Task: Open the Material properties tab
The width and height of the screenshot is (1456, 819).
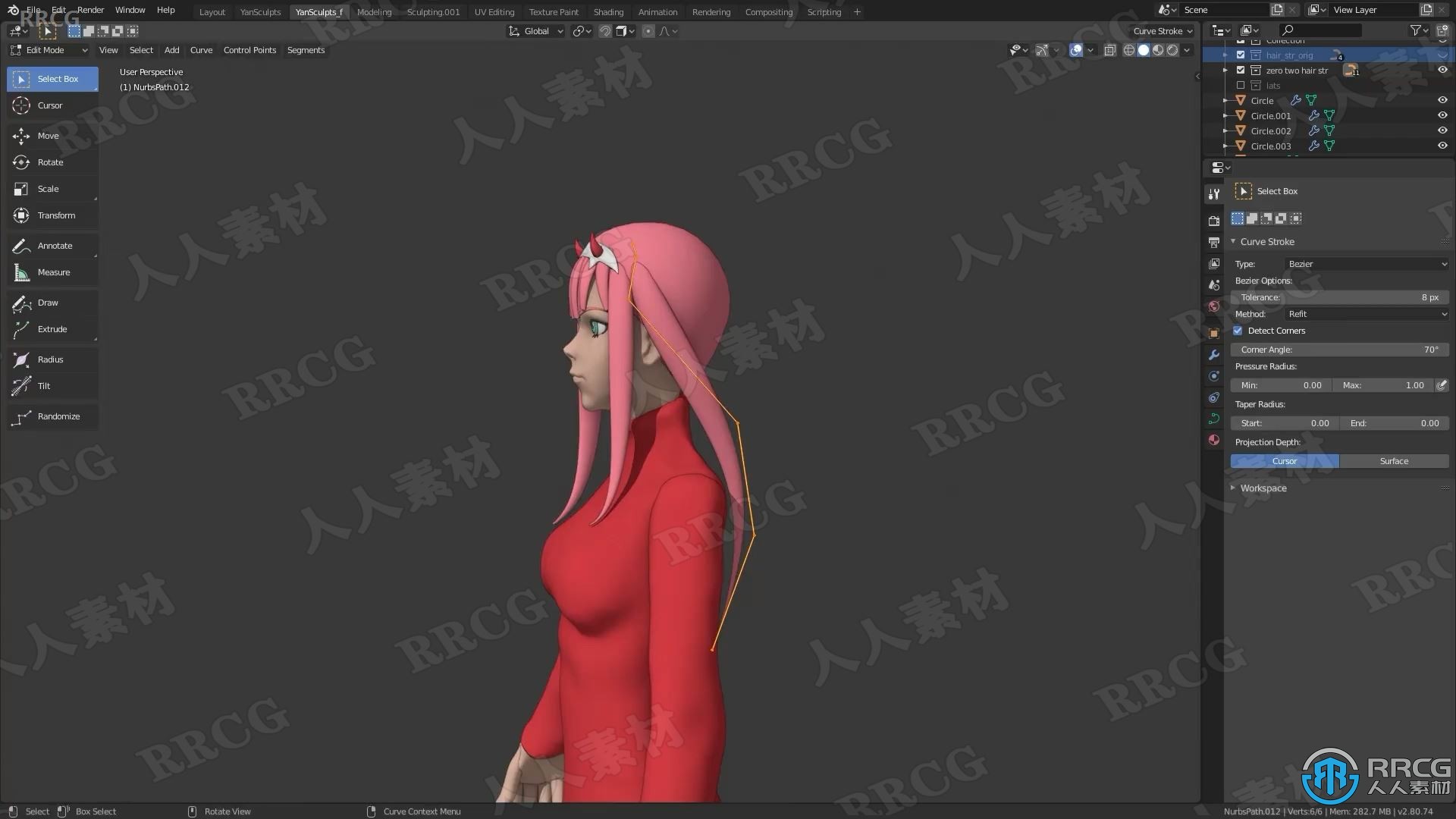Action: tap(1214, 440)
